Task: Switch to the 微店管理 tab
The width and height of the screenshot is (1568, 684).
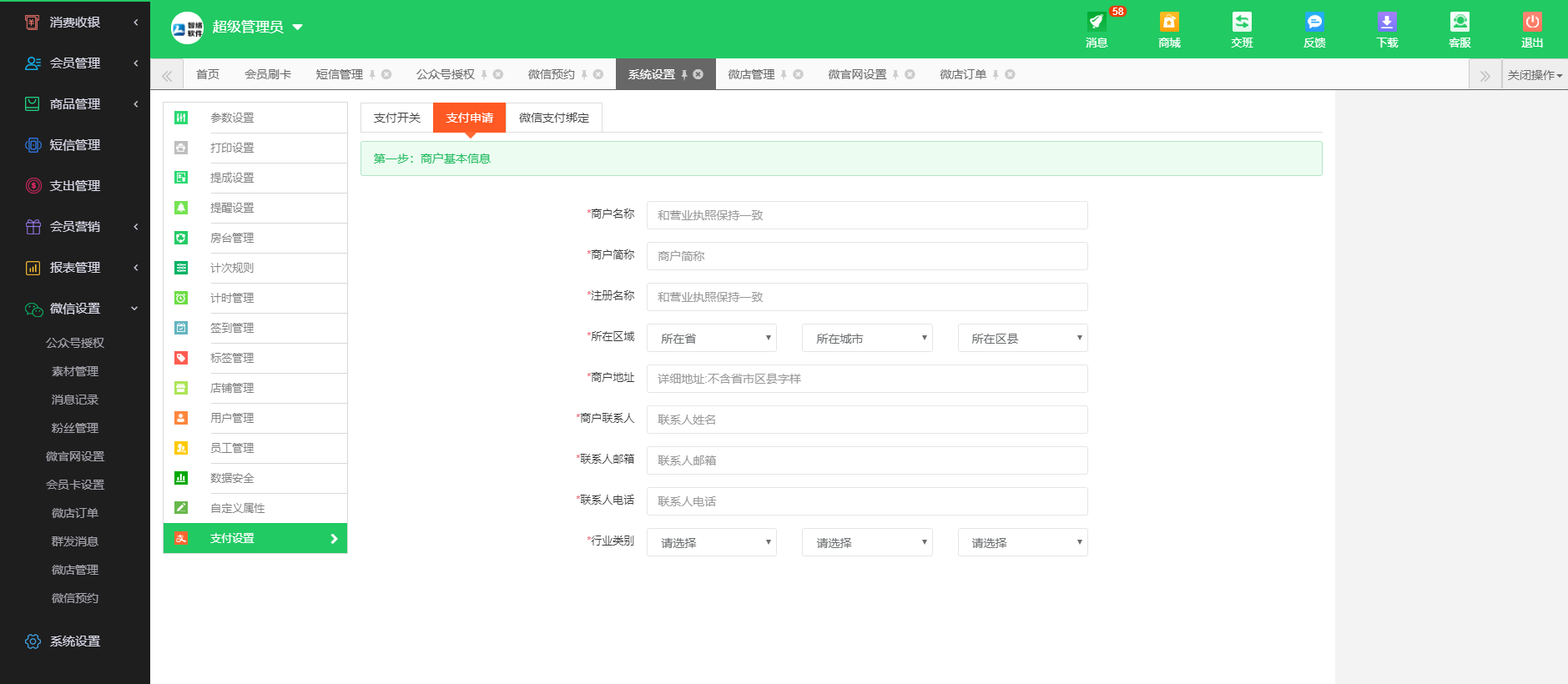Action: click(x=751, y=74)
